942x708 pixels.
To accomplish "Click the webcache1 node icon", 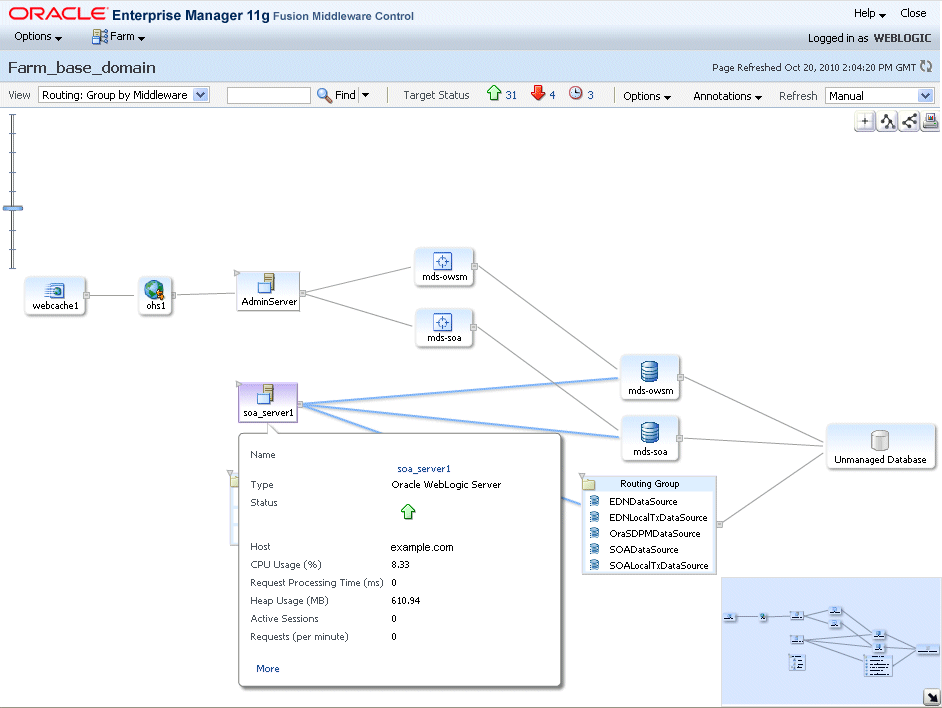I will point(55,290).
